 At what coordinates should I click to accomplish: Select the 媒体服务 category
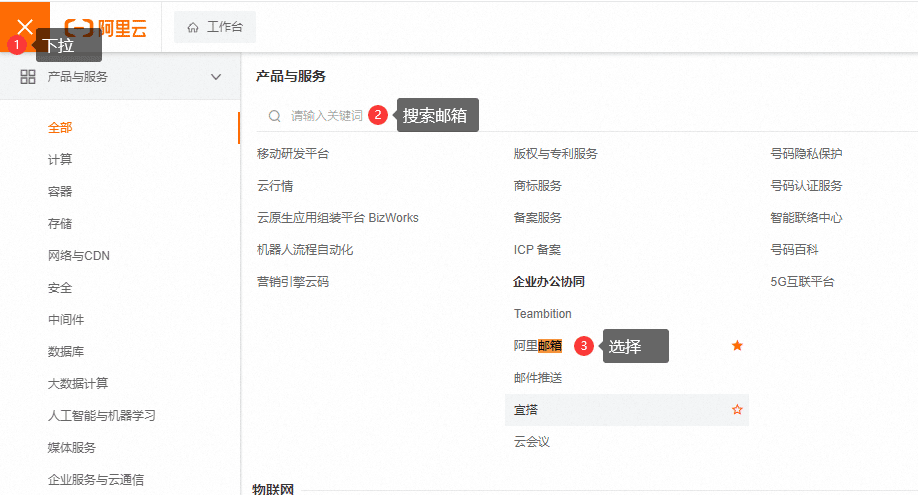tap(71, 448)
